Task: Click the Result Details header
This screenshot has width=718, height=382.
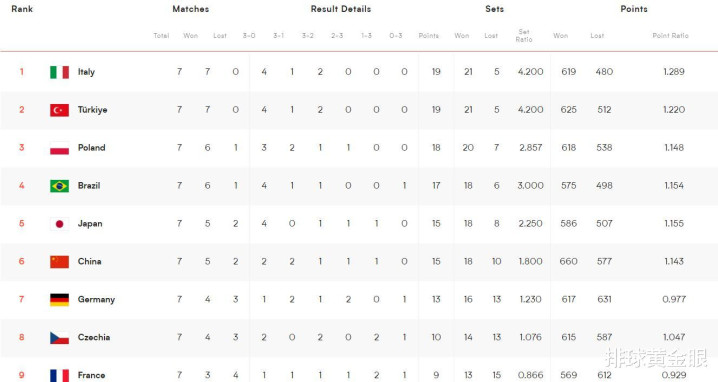Action: click(x=341, y=9)
